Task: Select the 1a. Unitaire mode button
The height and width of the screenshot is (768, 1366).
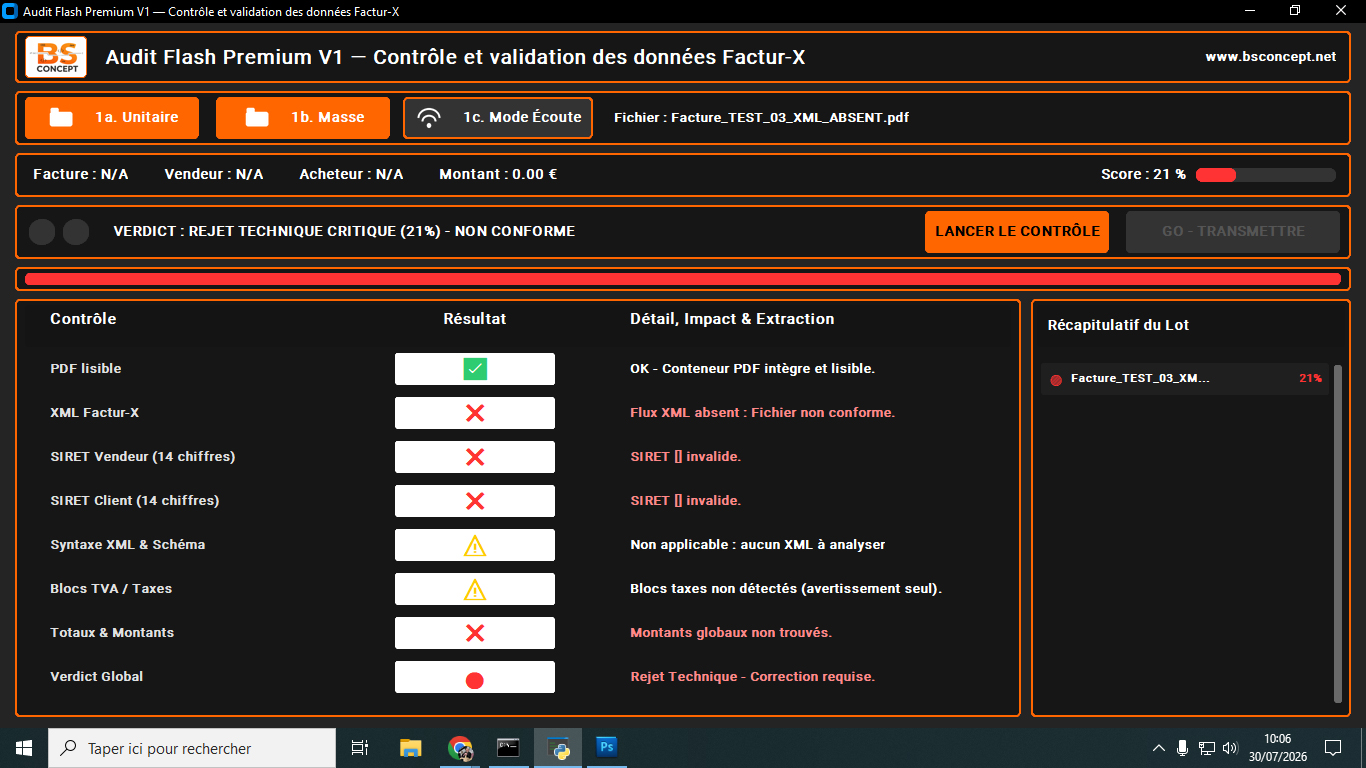Action: point(112,118)
